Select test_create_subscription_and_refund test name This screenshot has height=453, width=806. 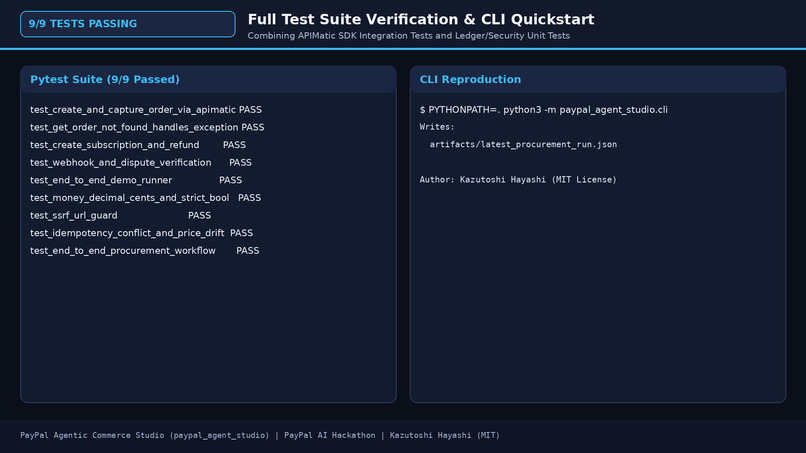coord(115,145)
